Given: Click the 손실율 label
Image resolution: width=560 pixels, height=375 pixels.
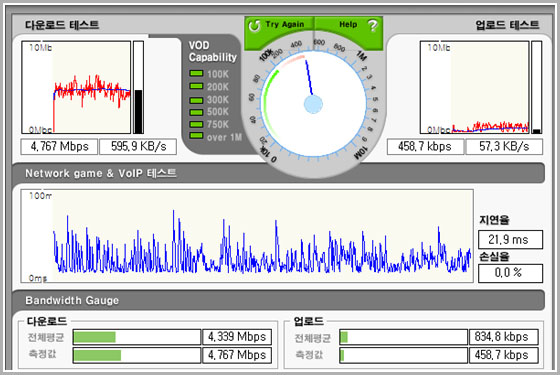Looking at the screenshot, I should (x=494, y=256).
